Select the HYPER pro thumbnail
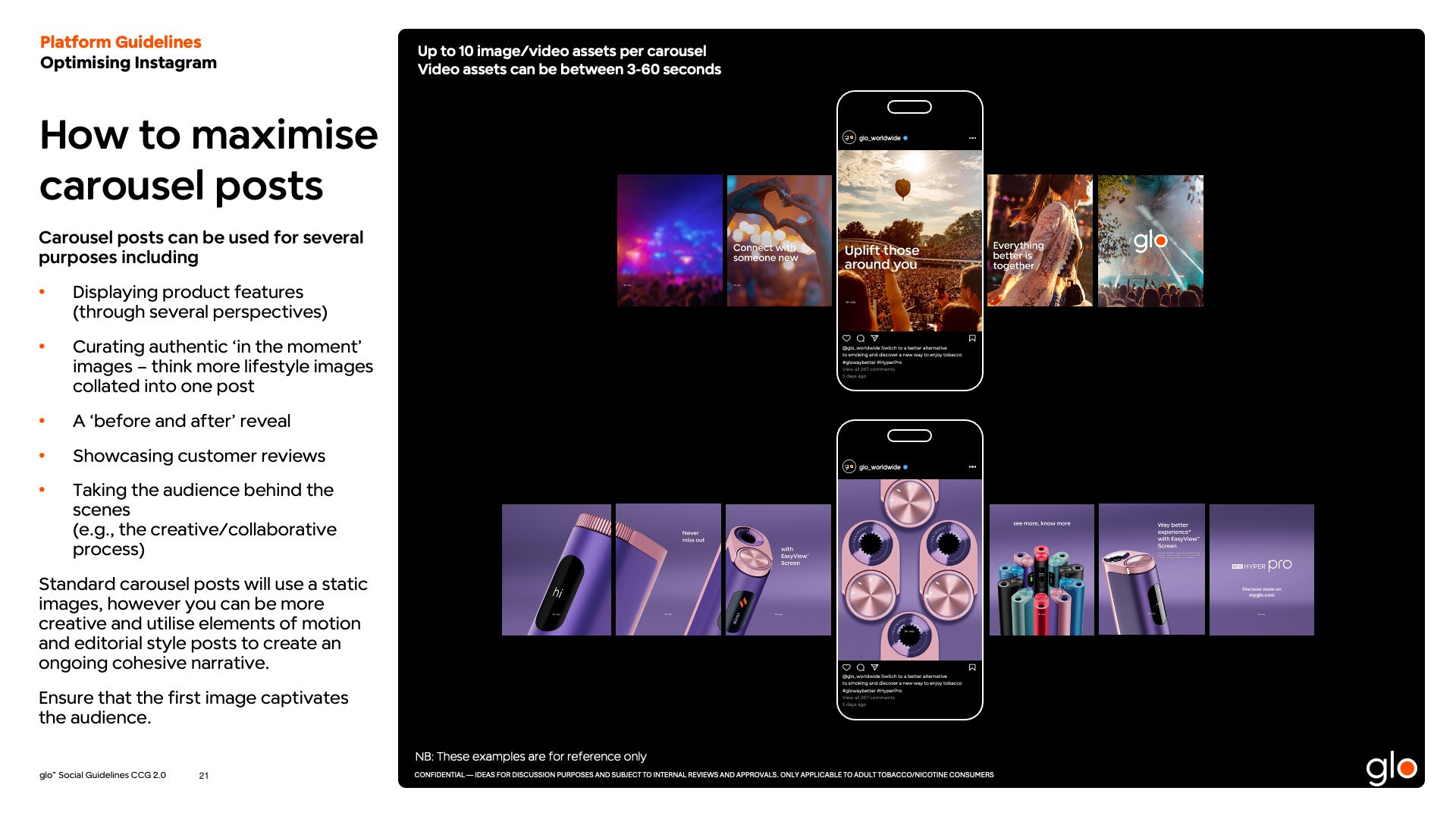1456x819 pixels. pyautogui.click(x=1261, y=570)
